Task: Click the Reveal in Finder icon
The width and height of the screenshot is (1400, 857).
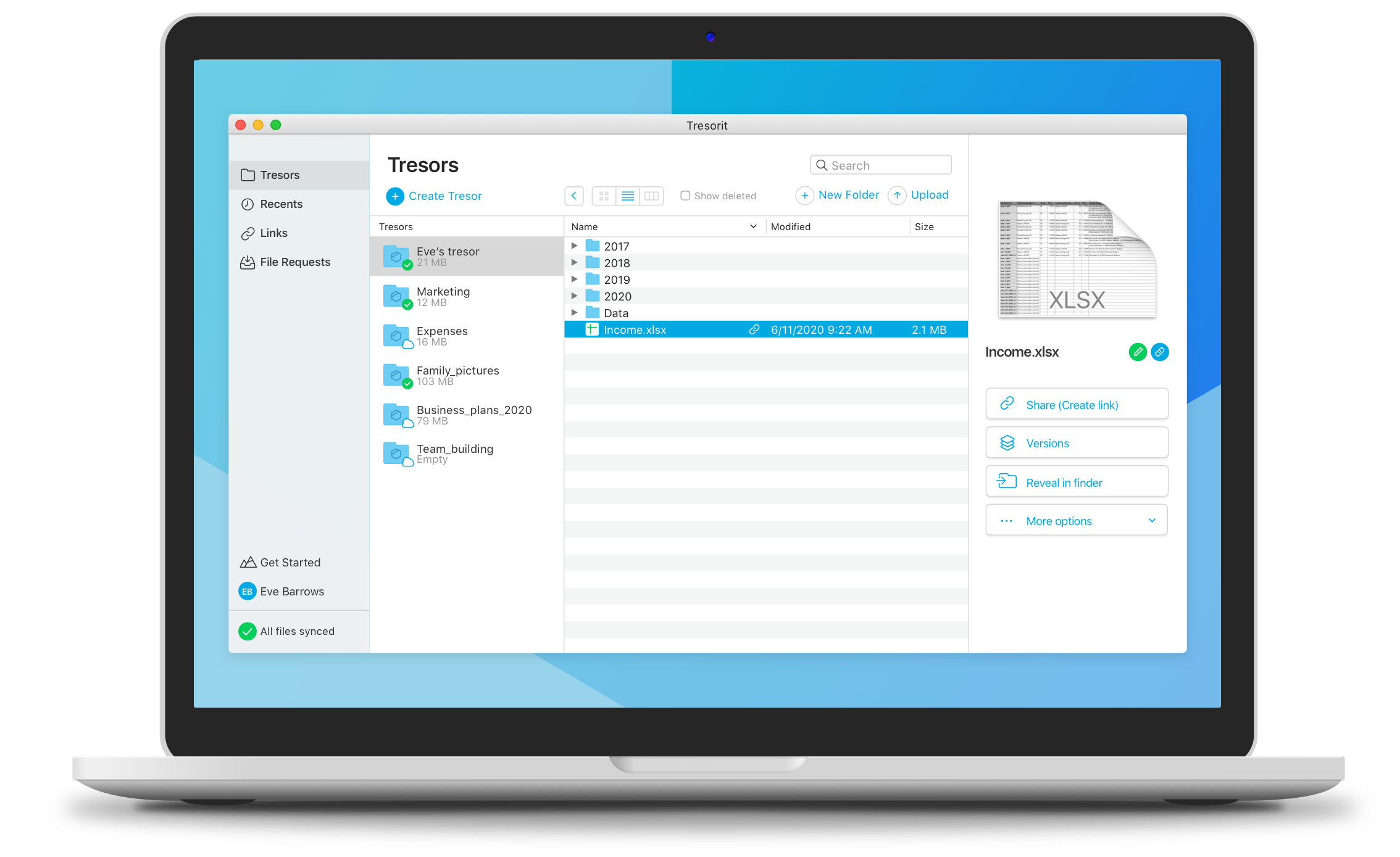Action: pos(1006,481)
